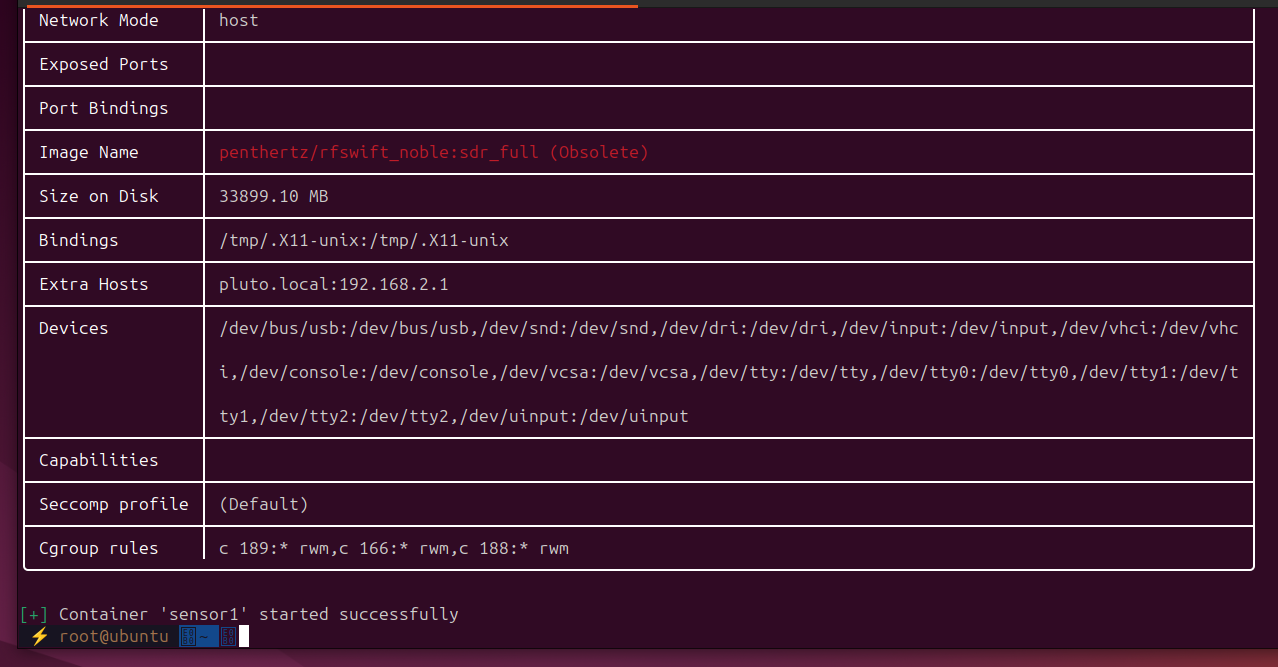Click the Size on Disk value 33899.10 MB
The height and width of the screenshot is (667, 1278).
coord(273,196)
